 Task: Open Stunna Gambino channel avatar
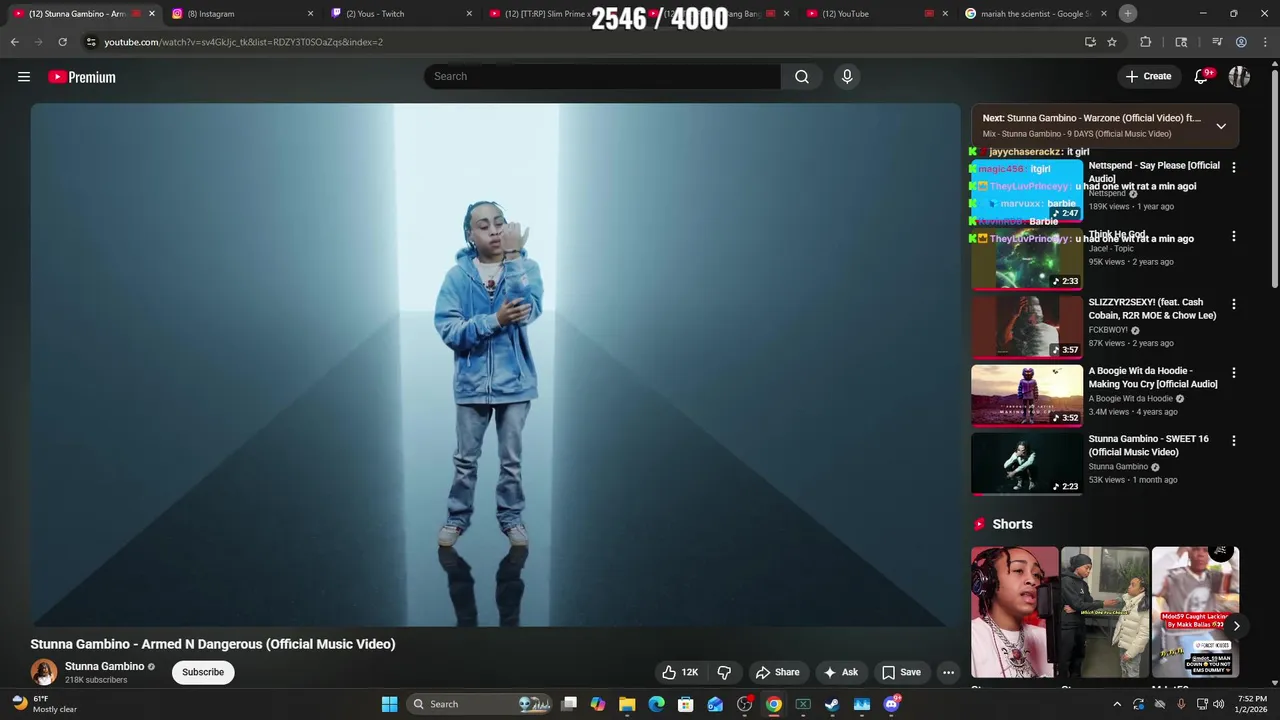coord(43,672)
